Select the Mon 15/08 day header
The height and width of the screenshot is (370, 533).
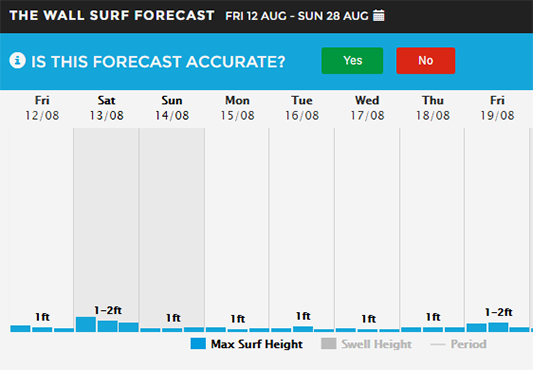click(237, 108)
